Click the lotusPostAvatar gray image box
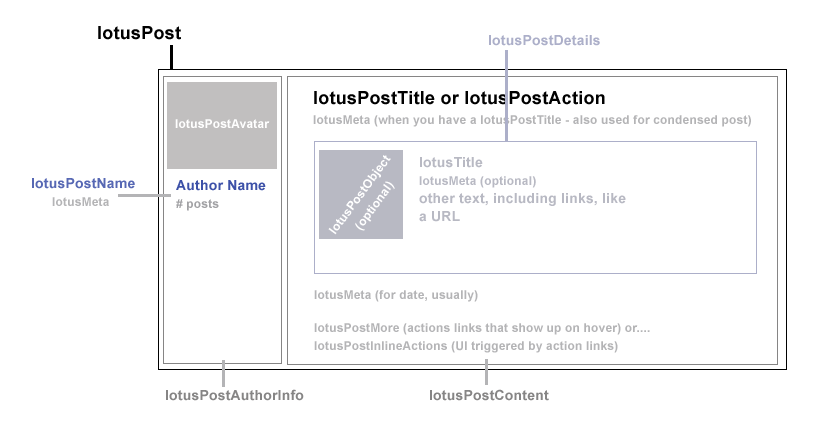This screenshot has height=425, width=821. (x=222, y=125)
